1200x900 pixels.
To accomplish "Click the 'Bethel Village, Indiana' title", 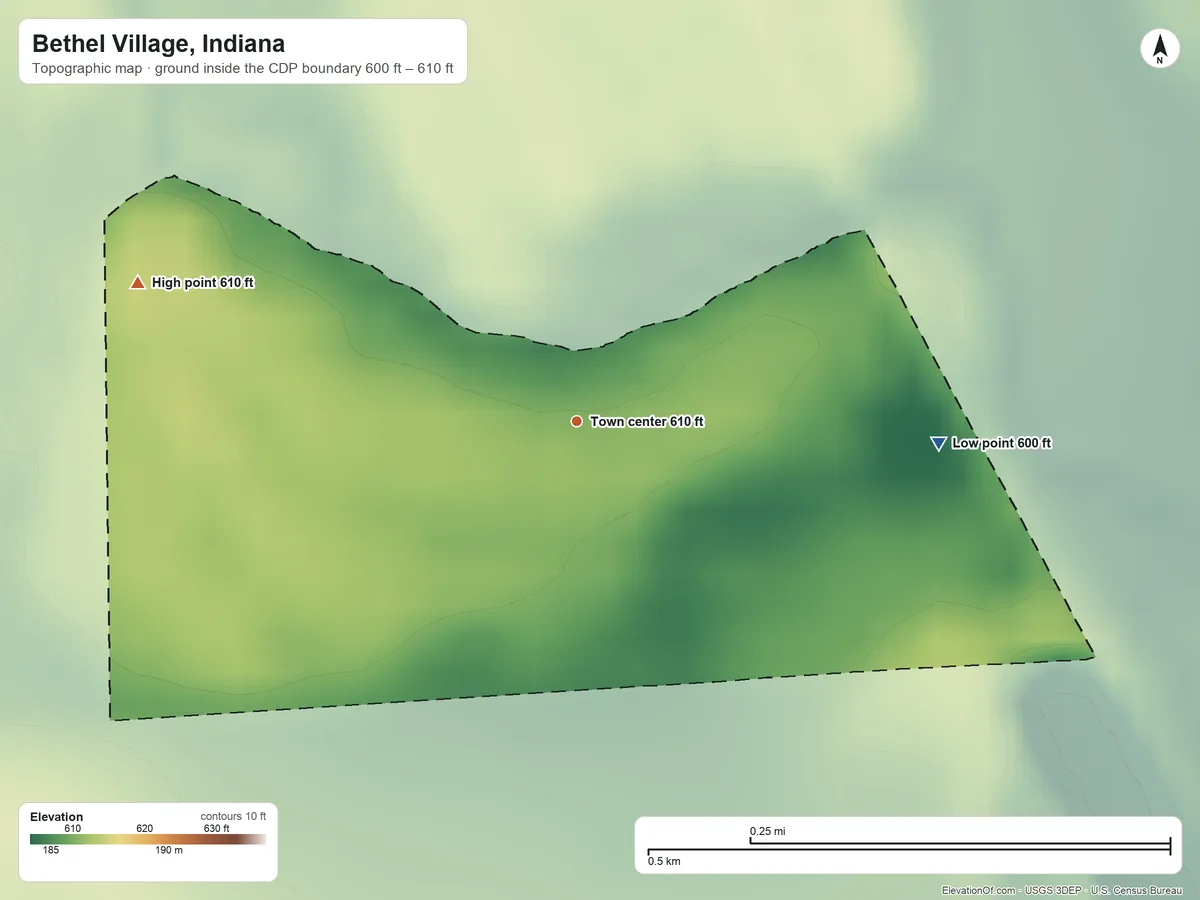I will (158, 44).
